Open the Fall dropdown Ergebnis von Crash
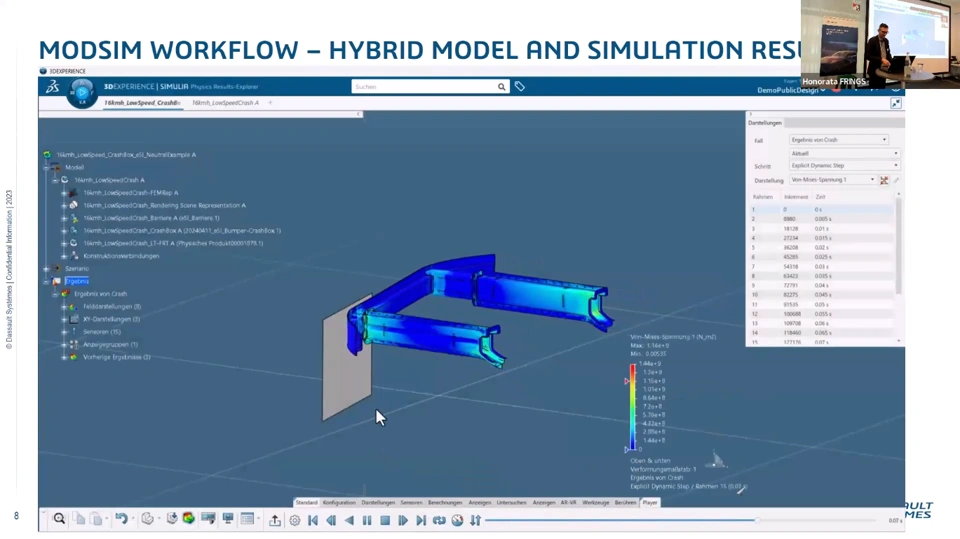The width and height of the screenshot is (960, 539). coord(838,140)
